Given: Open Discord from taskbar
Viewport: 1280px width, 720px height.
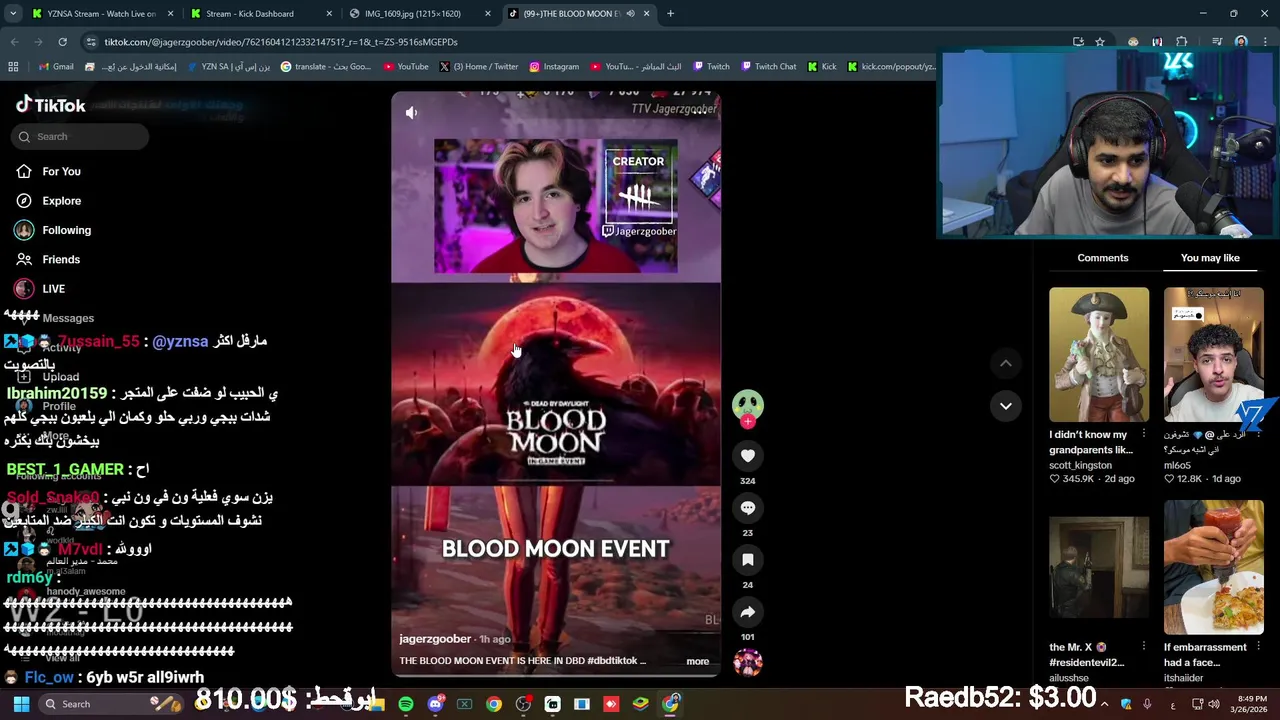Looking at the screenshot, I should [435, 704].
